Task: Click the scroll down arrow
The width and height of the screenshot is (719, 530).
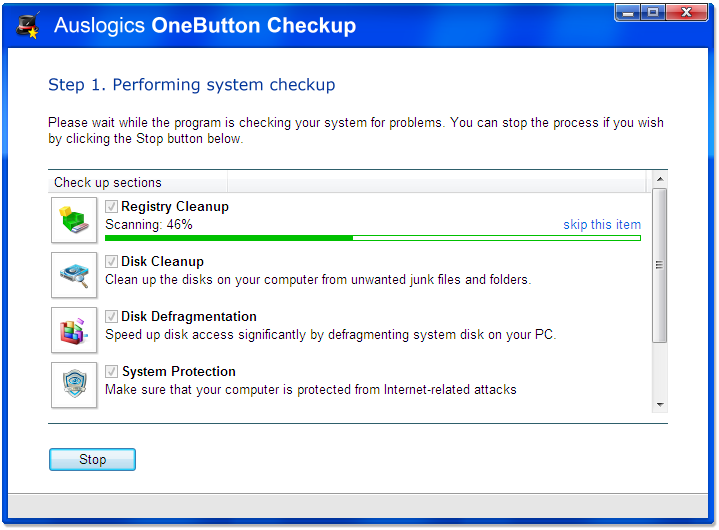Action: pyautogui.click(x=660, y=404)
